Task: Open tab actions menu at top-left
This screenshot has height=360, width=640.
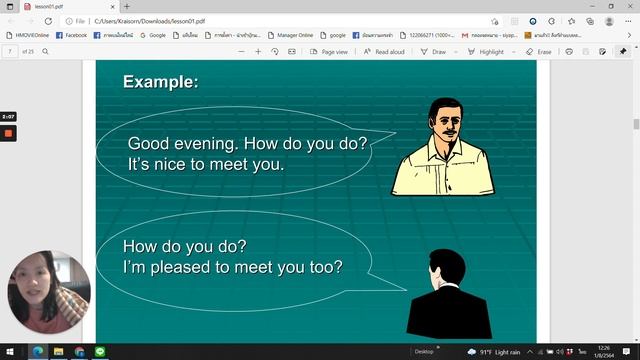Action: (10, 7)
